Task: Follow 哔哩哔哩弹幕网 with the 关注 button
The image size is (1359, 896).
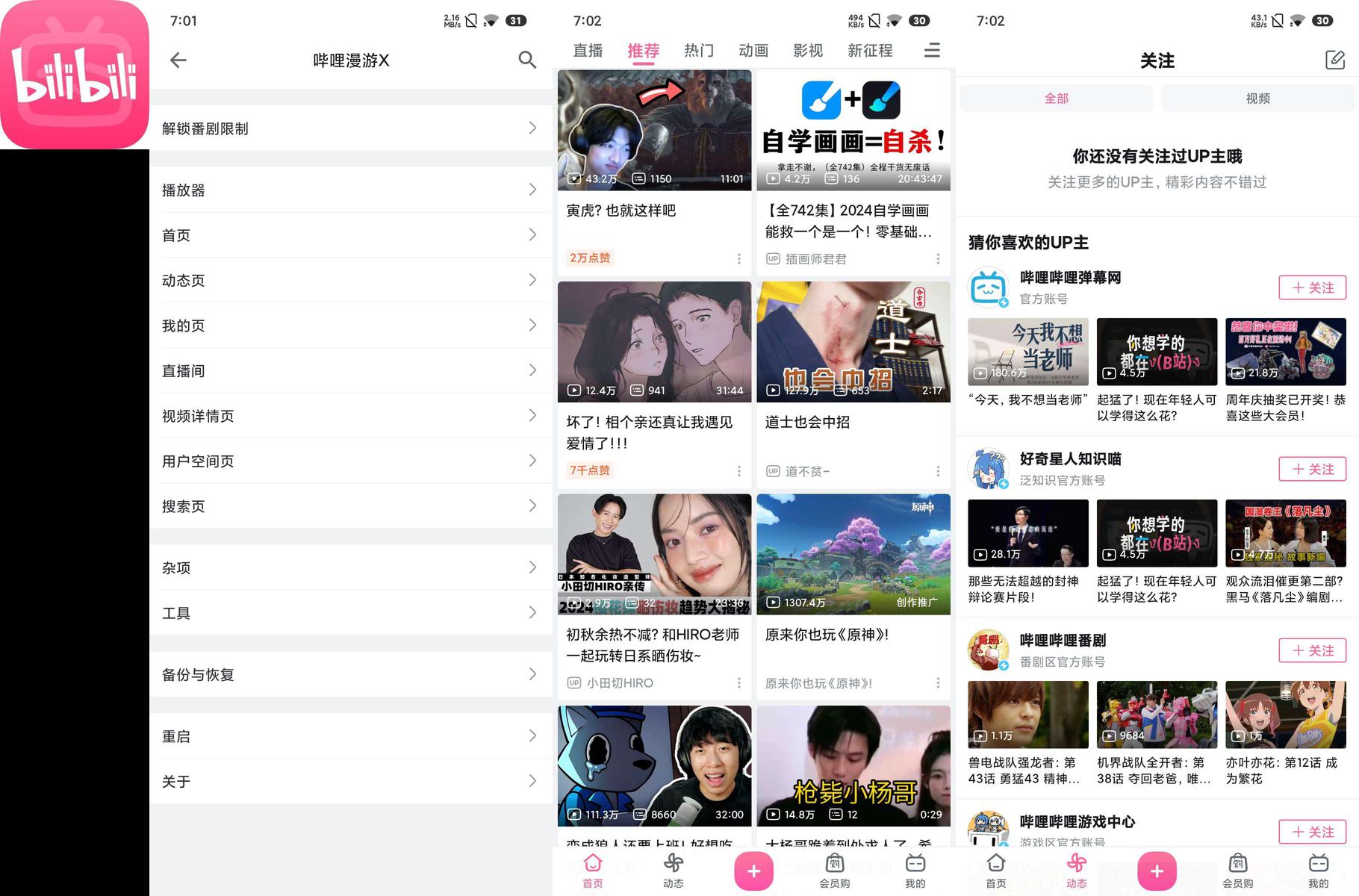Action: point(1312,287)
